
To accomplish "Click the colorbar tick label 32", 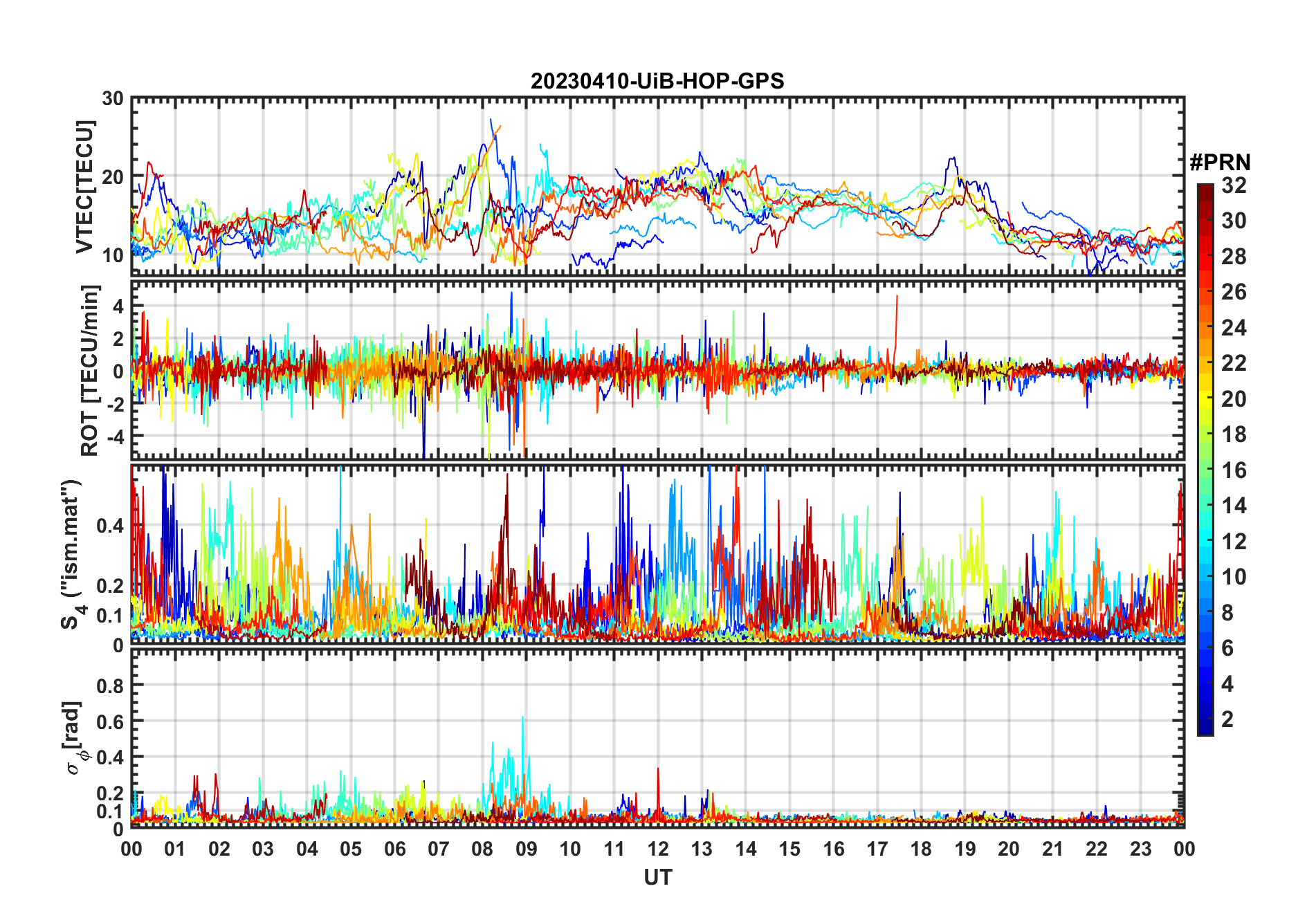I will pyautogui.click(x=1233, y=185).
